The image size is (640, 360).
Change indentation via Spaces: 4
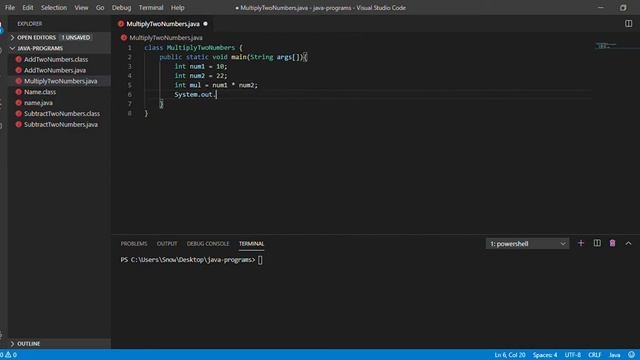(545, 355)
